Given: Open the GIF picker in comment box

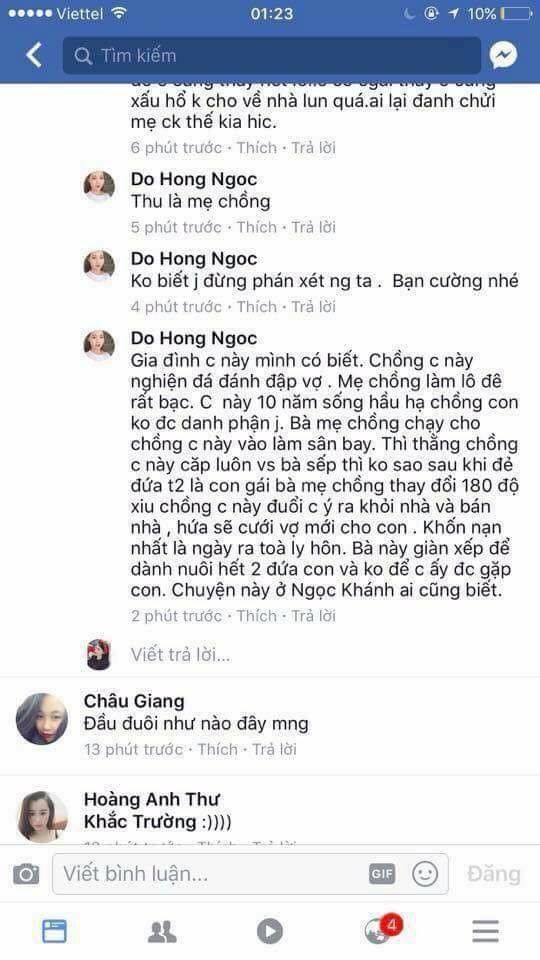Looking at the screenshot, I should click(x=382, y=874).
